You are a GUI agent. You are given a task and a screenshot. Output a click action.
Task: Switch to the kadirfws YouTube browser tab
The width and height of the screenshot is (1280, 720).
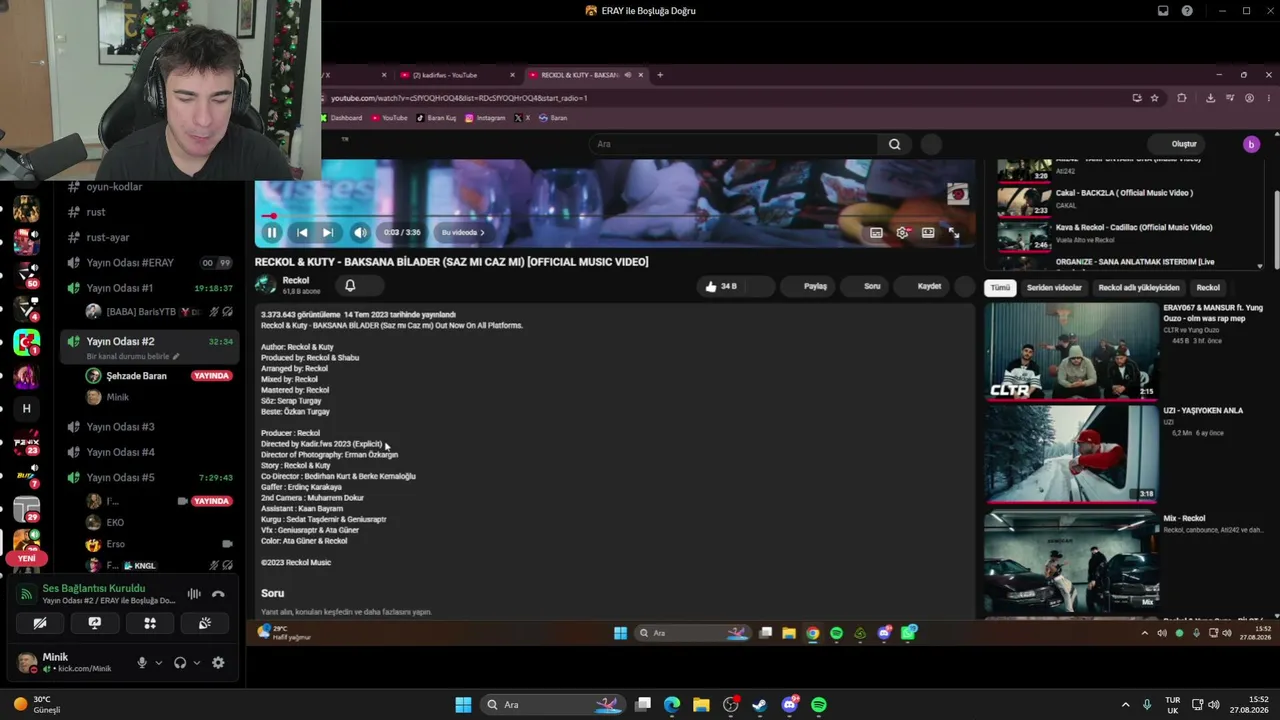point(457,75)
